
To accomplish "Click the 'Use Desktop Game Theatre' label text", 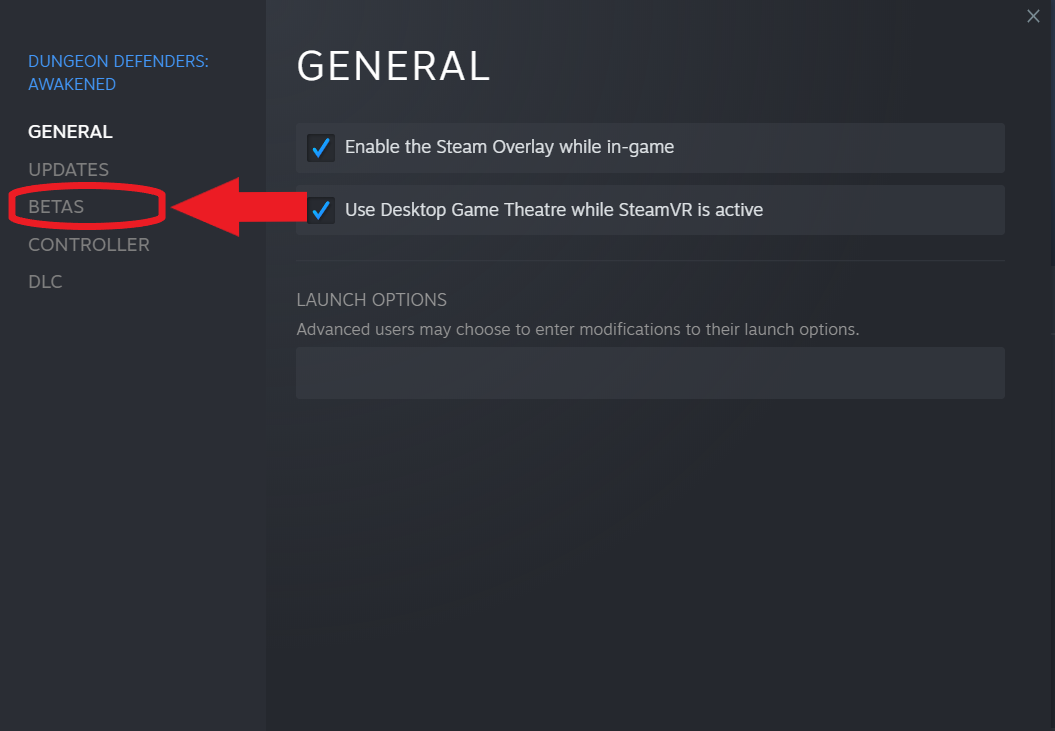I will coord(554,209).
